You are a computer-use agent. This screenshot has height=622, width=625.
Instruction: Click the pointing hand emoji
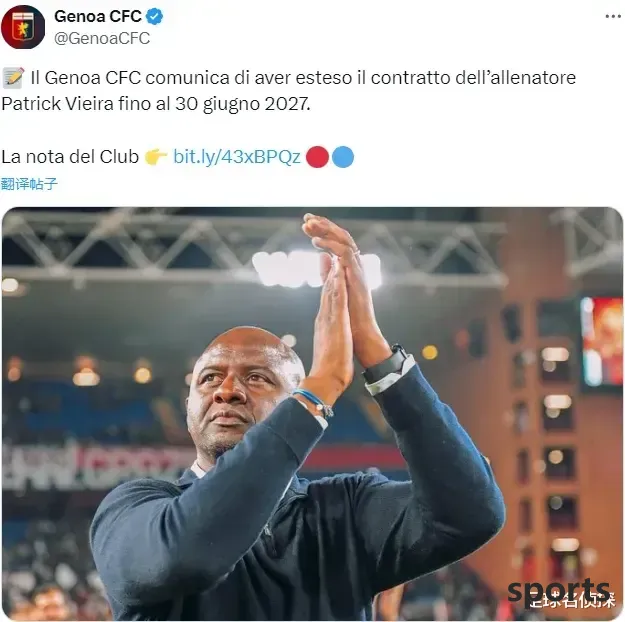156,157
